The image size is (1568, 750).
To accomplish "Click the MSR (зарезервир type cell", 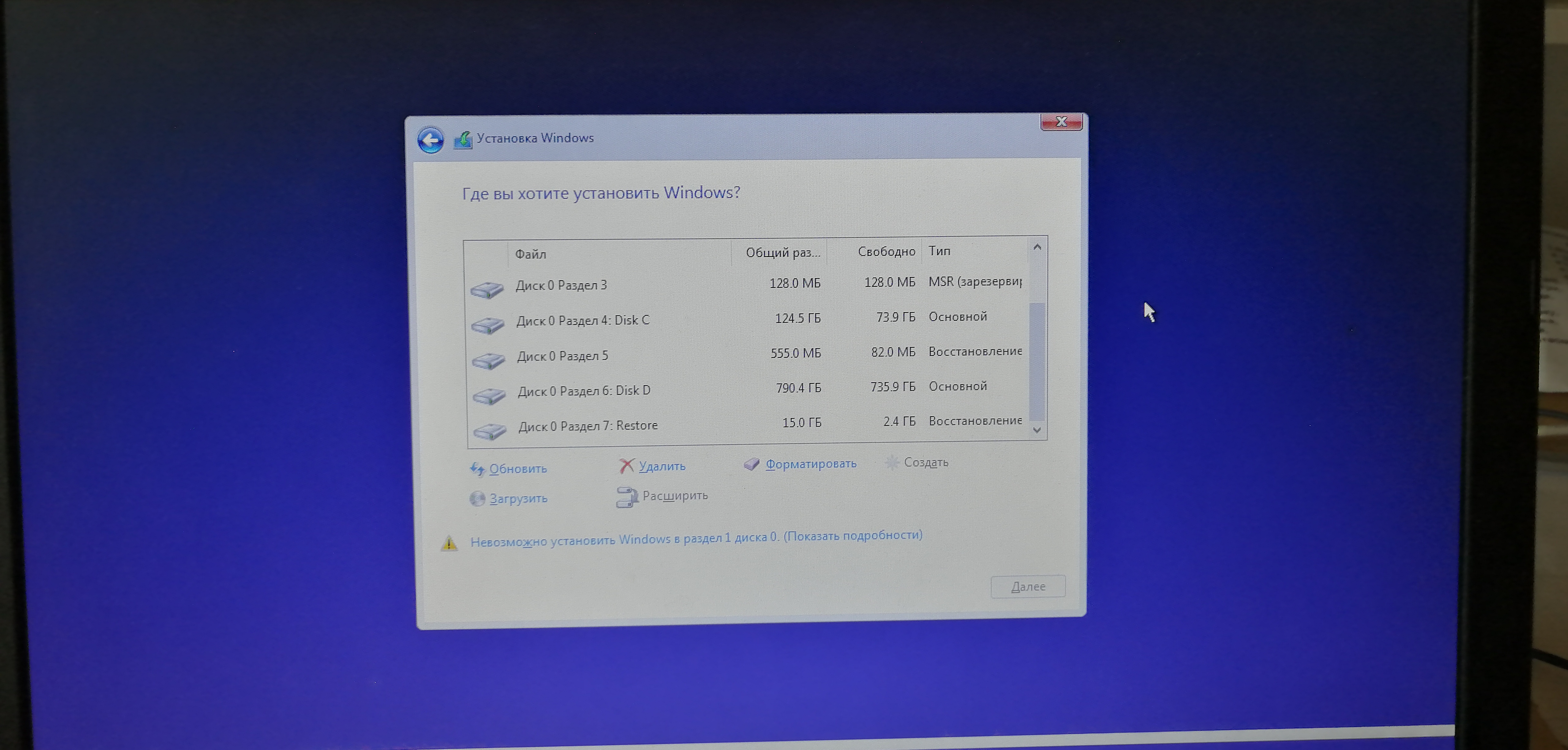I will (x=975, y=282).
